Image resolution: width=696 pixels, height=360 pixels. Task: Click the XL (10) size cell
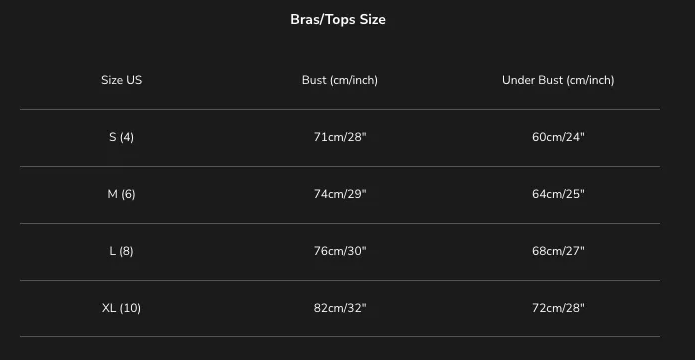pyautogui.click(x=121, y=308)
